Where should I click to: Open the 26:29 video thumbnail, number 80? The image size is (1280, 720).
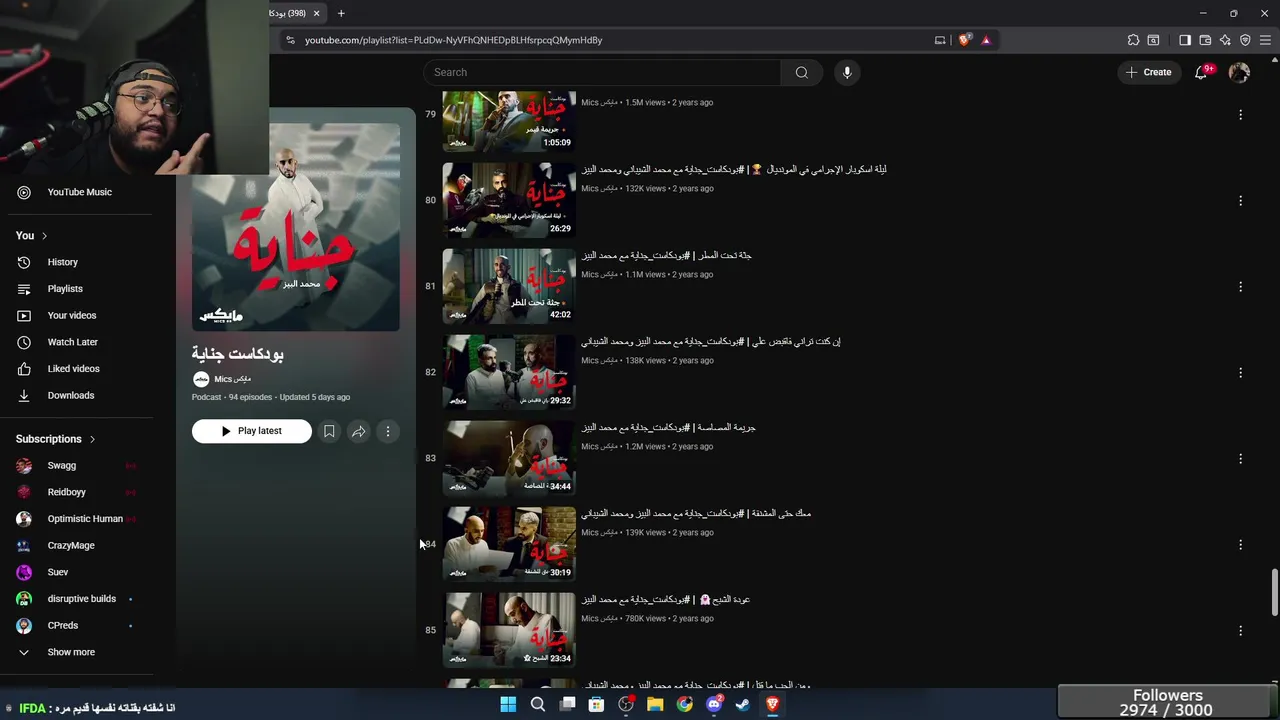509,200
